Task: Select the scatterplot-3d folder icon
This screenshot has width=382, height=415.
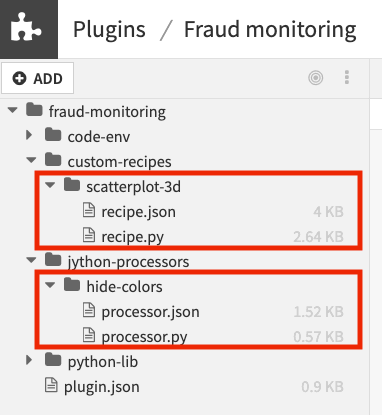Action: click(x=72, y=184)
